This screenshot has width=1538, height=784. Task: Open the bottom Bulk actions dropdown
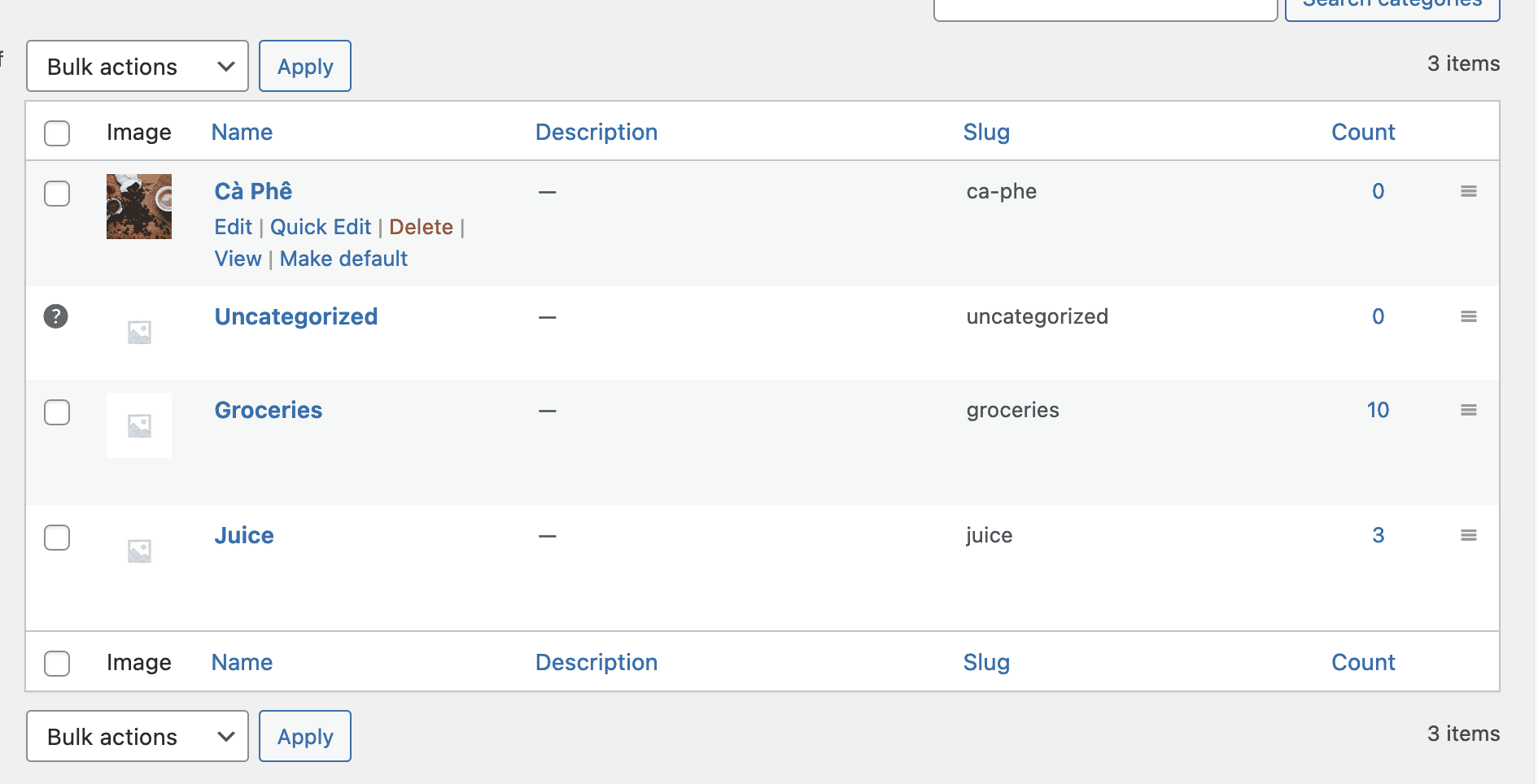point(138,737)
